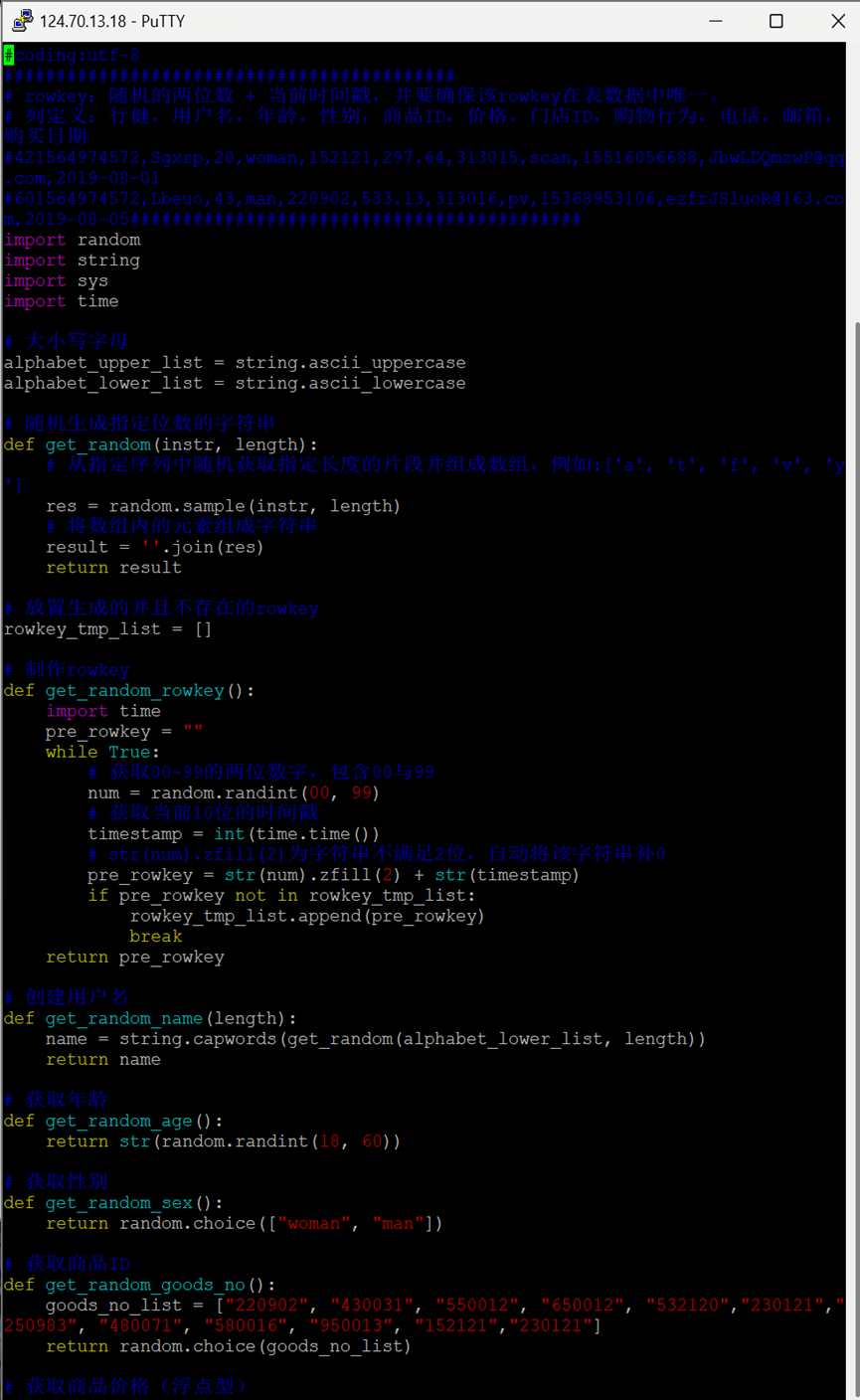This screenshot has height=1400, width=860.
Task: Click 'alphabet_lower_list = string.ascii_lowercase' line
Action: pos(235,384)
